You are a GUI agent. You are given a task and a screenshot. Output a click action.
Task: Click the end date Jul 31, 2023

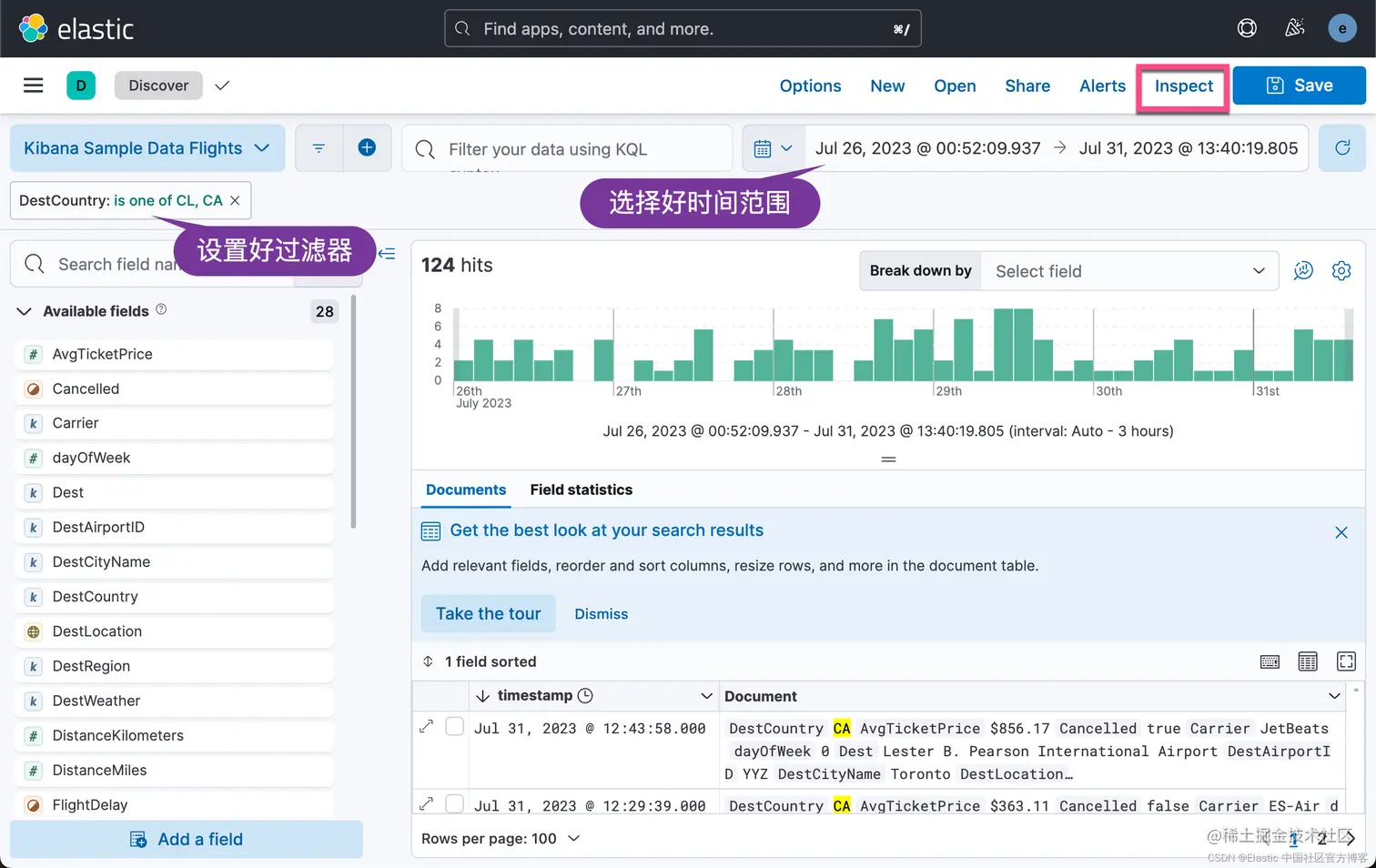coord(1188,148)
